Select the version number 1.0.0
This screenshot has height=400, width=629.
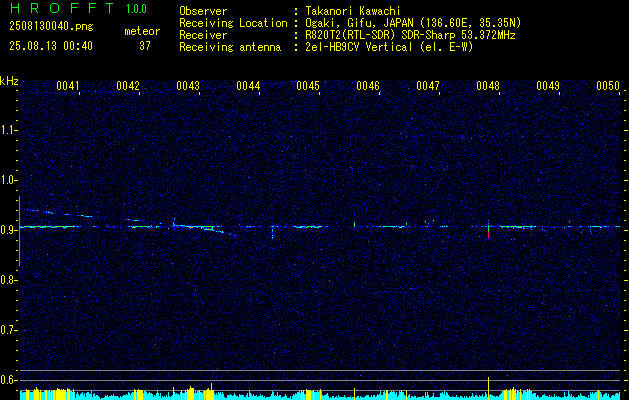click(136, 9)
